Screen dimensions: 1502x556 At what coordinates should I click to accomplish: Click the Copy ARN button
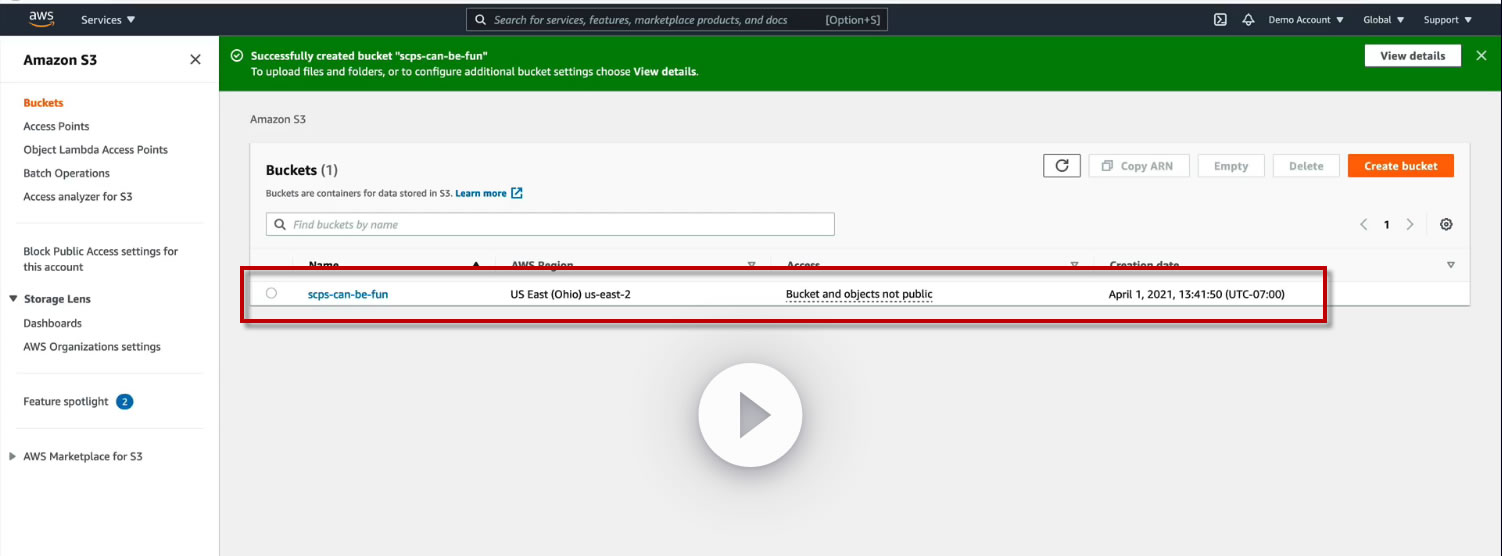(x=1137, y=166)
